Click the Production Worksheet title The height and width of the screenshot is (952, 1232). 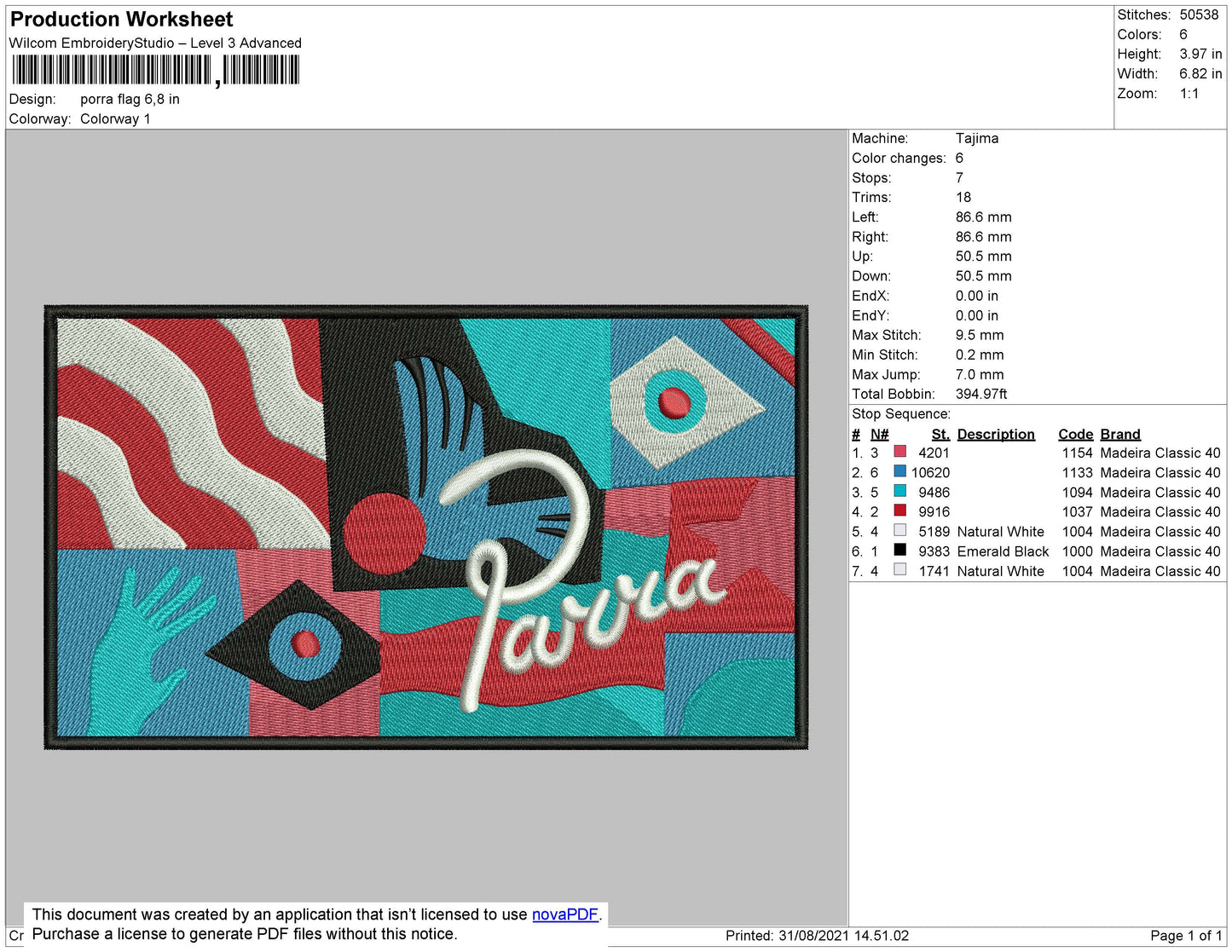coord(121,20)
